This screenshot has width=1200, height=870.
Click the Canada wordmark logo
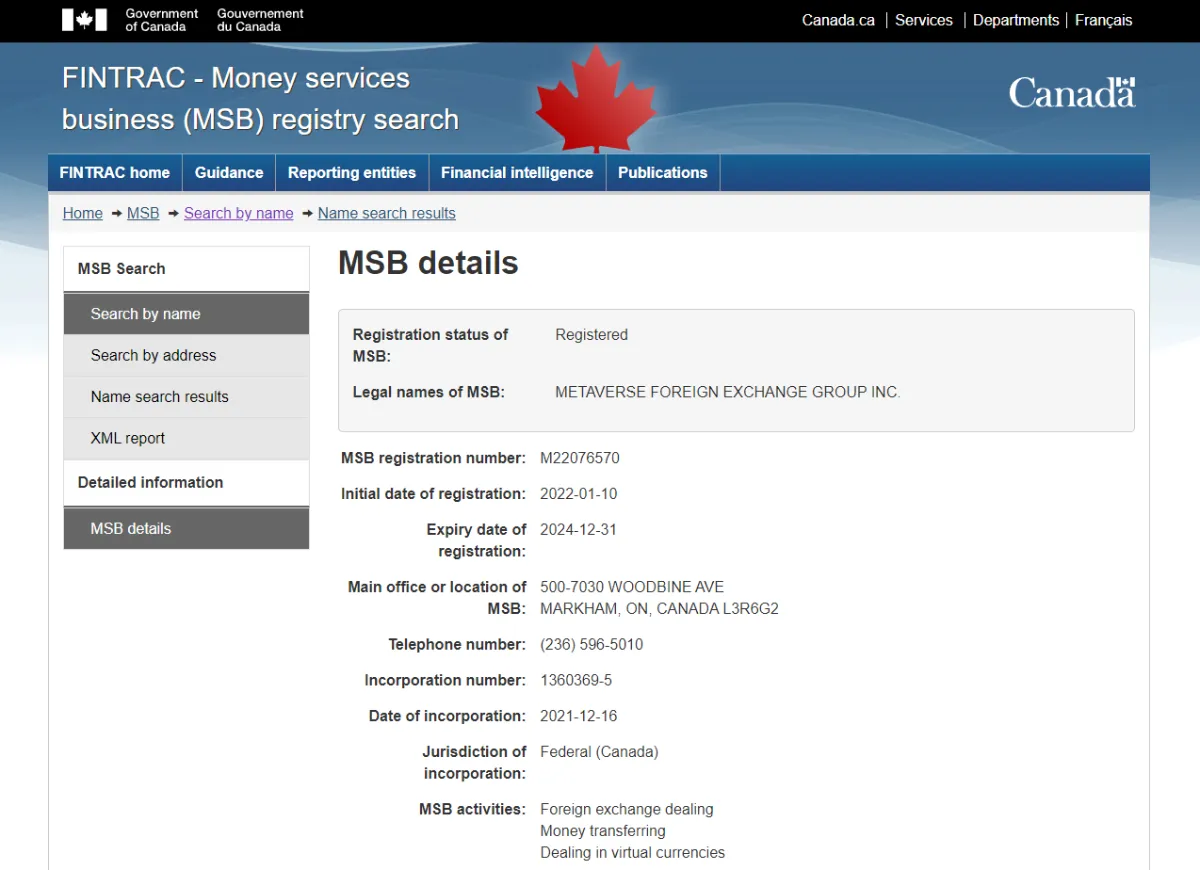[1072, 93]
